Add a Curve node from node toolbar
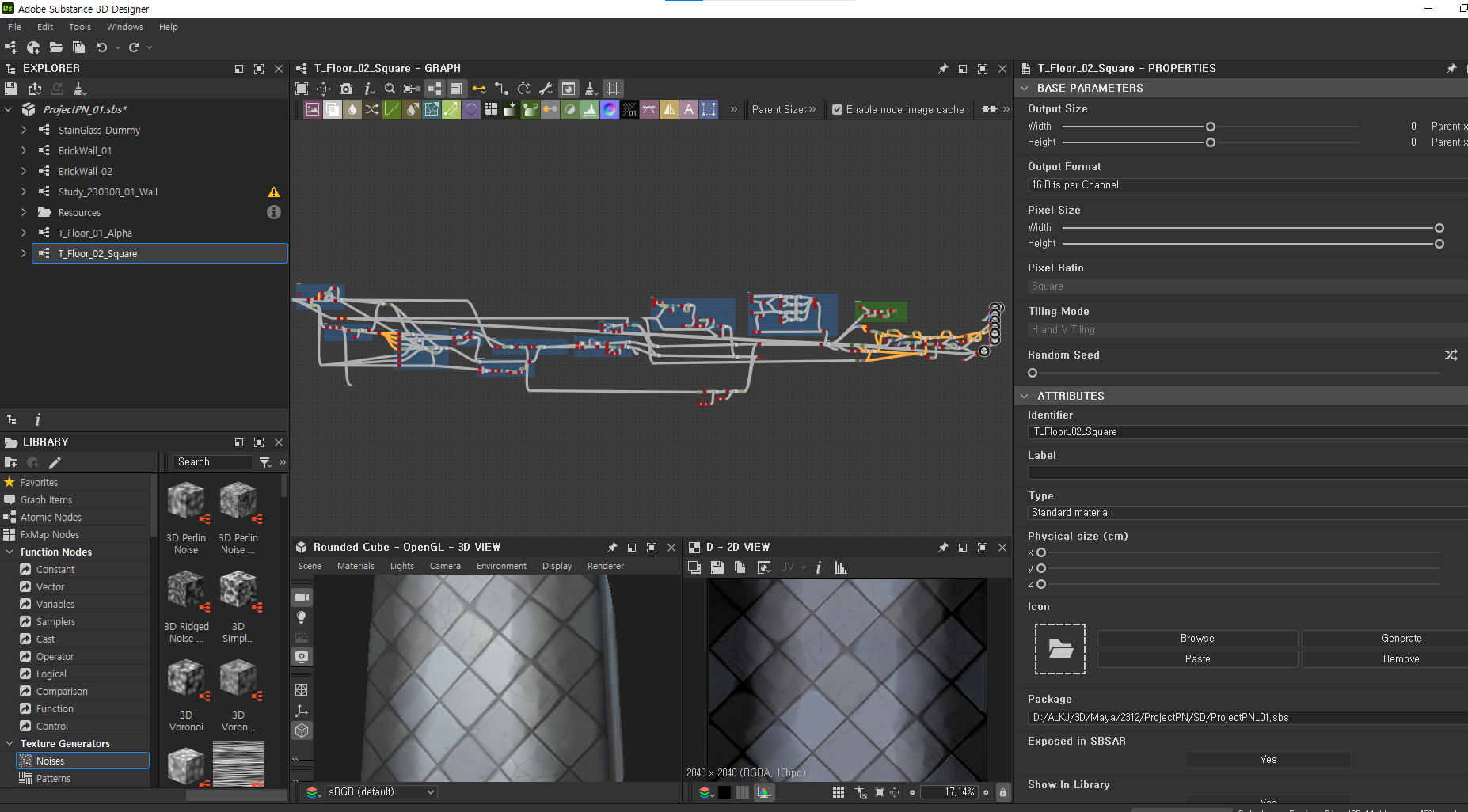The width and height of the screenshot is (1468, 812). click(x=392, y=109)
